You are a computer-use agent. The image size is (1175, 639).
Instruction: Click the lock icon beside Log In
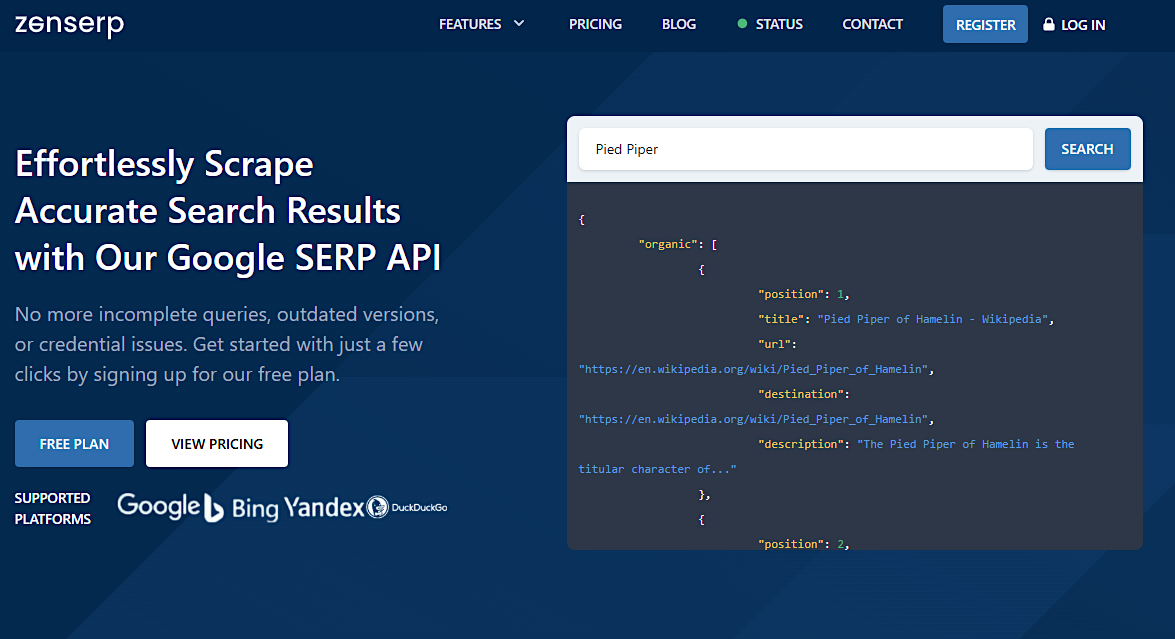click(x=1049, y=24)
